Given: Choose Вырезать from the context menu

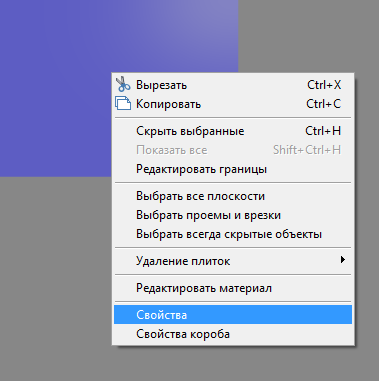Looking at the screenshot, I should point(233,85).
